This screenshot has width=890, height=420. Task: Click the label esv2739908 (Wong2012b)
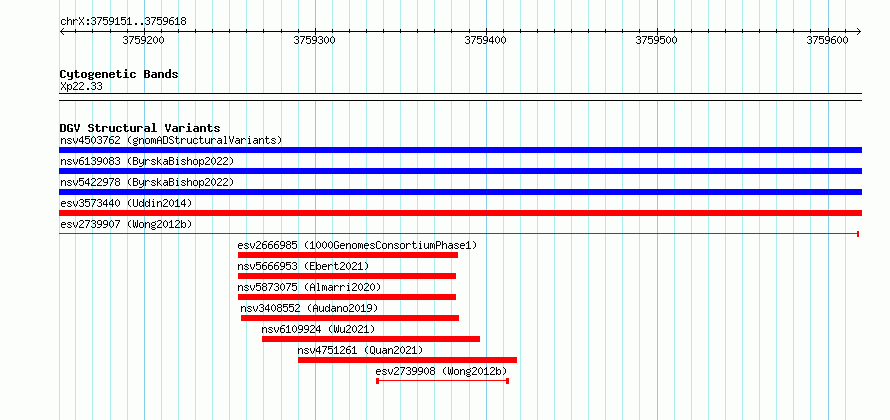(x=442, y=371)
